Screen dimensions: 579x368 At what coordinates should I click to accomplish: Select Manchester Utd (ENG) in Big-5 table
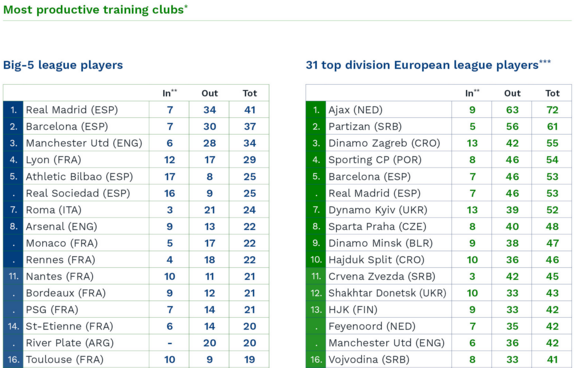click(x=84, y=143)
